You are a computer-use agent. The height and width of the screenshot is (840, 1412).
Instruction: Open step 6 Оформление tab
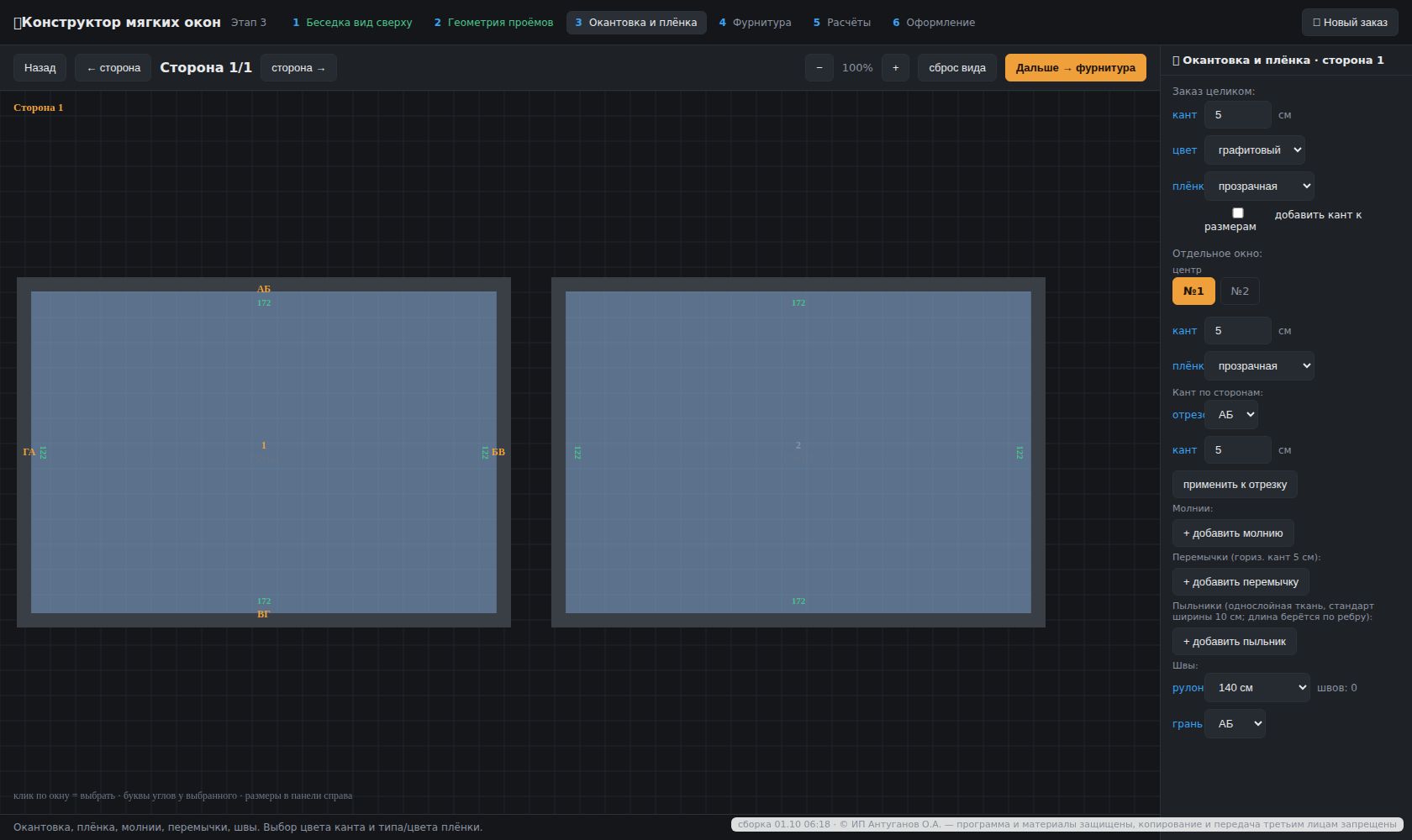[934, 23]
